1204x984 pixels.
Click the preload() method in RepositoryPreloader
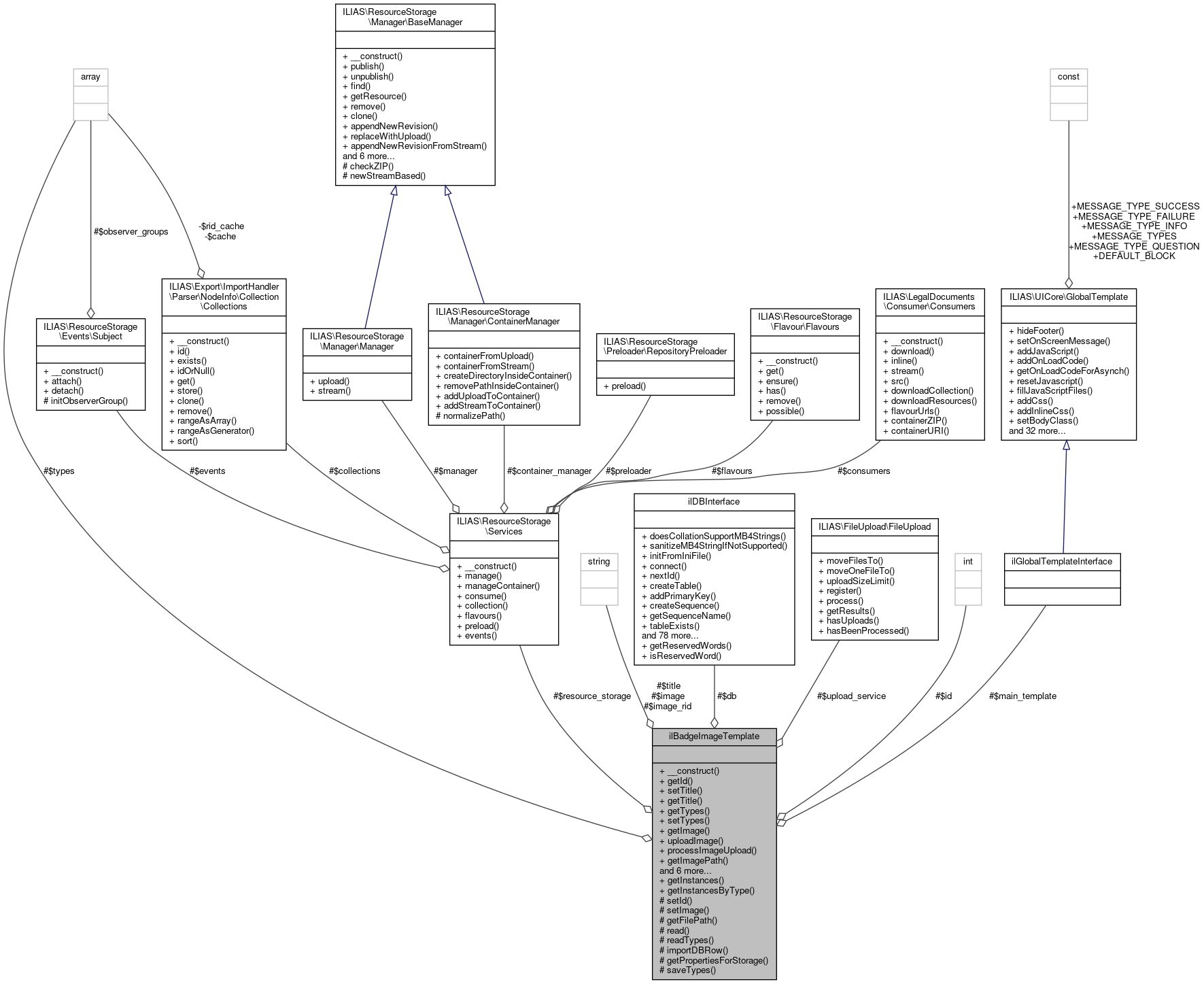tap(625, 386)
